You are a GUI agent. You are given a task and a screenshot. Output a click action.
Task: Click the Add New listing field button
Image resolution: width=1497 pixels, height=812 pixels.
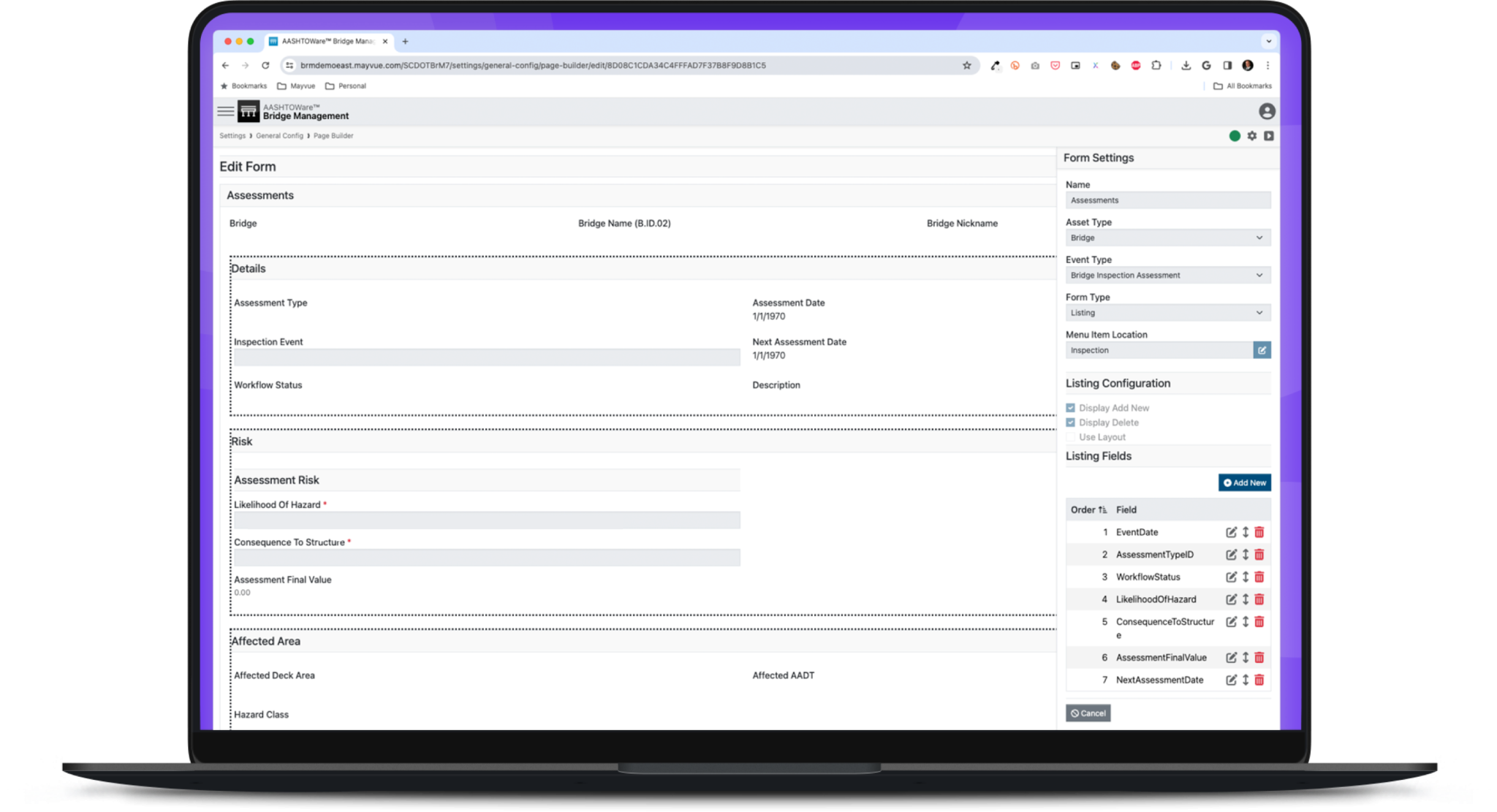tap(1244, 482)
